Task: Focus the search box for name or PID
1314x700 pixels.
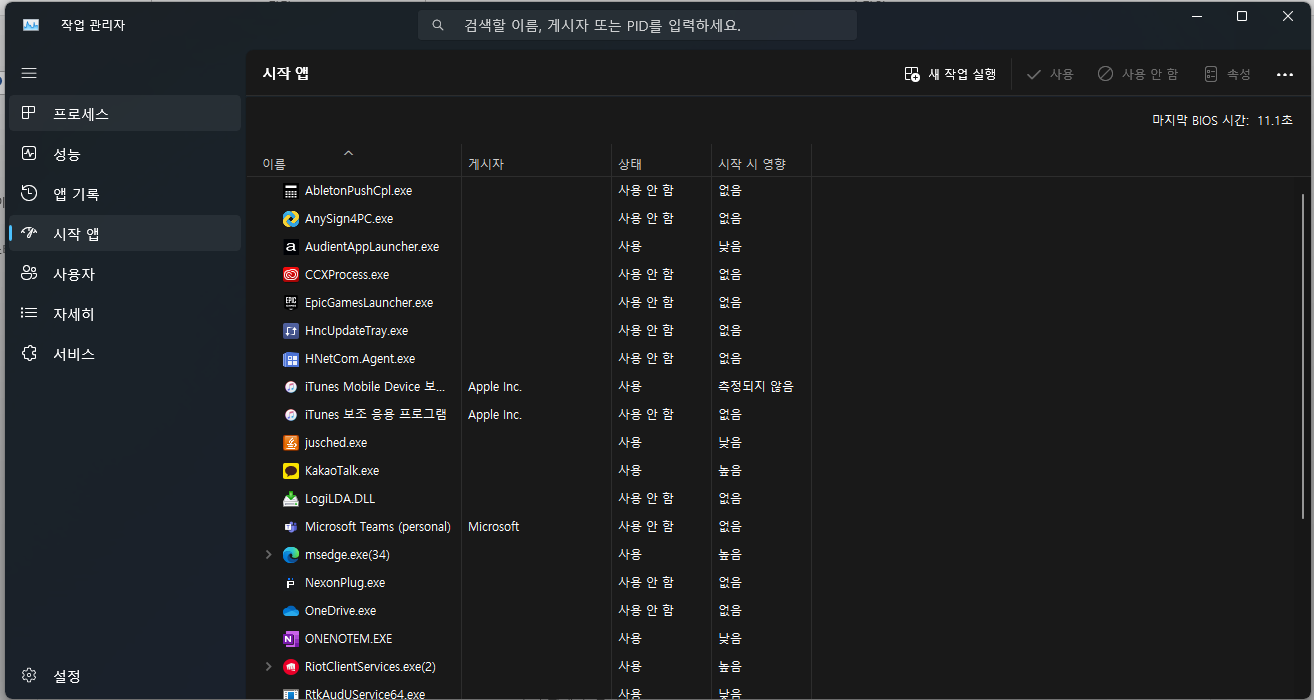Action: (x=637, y=25)
